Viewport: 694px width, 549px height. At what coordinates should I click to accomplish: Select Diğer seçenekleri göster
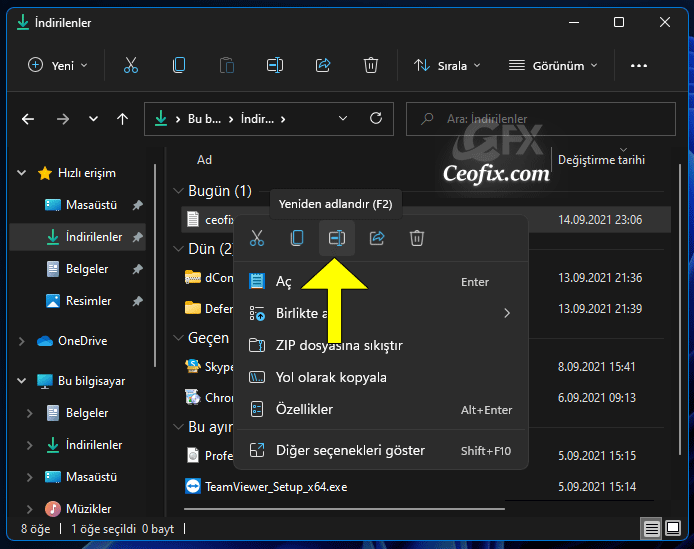point(381,450)
